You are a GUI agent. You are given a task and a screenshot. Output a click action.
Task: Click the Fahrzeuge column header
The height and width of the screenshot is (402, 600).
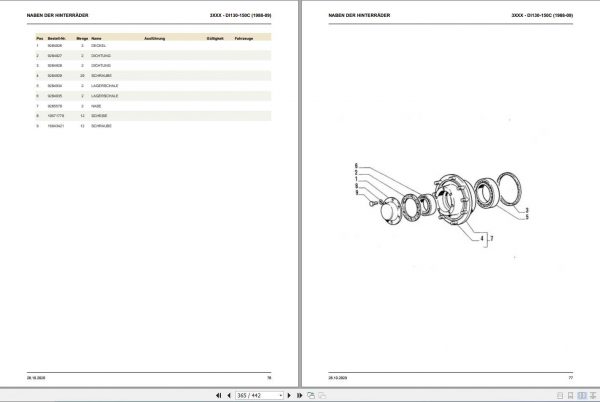click(x=244, y=38)
